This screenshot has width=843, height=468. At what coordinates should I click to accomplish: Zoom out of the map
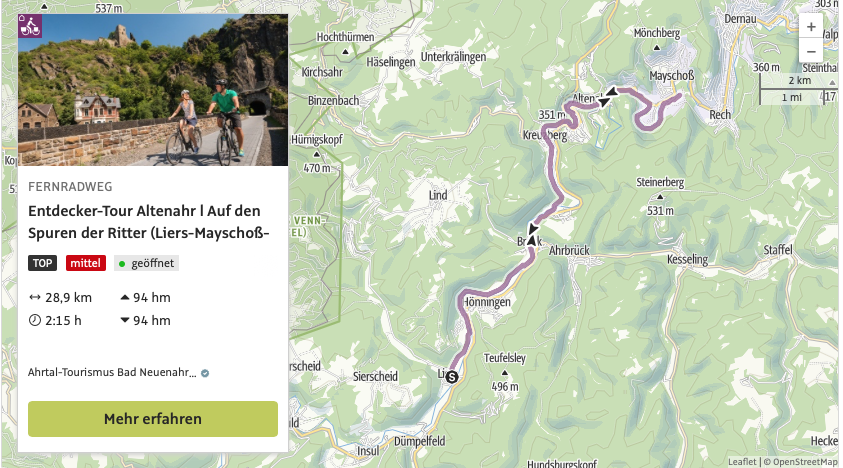(x=811, y=51)
